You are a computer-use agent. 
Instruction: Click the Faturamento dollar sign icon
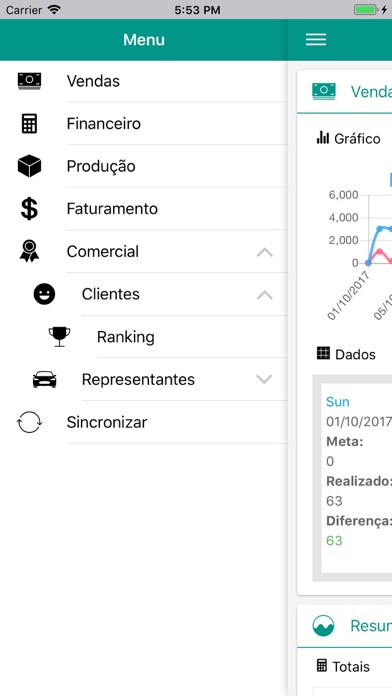point(29,209)
